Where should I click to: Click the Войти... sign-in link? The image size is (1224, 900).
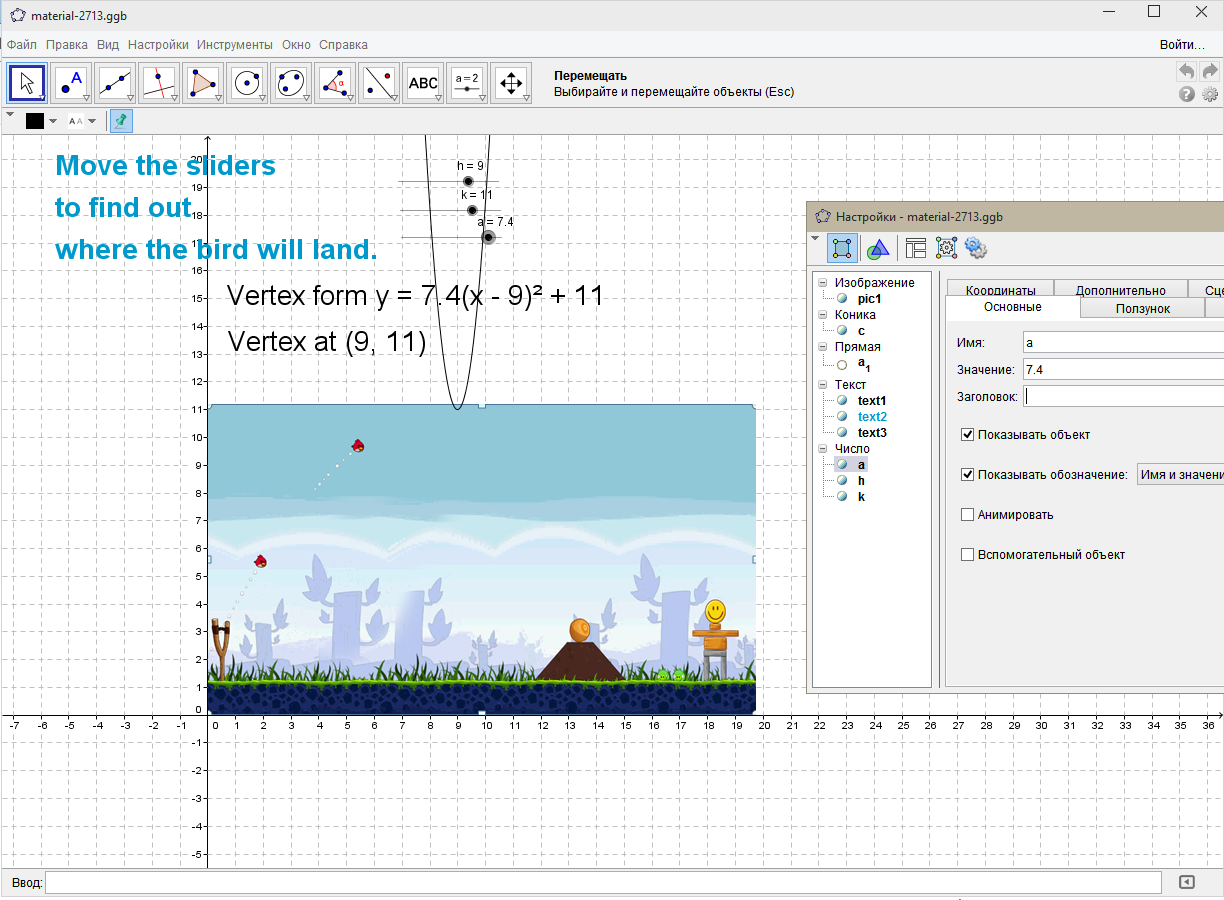pyautogui.click(x=1182, y=44)
